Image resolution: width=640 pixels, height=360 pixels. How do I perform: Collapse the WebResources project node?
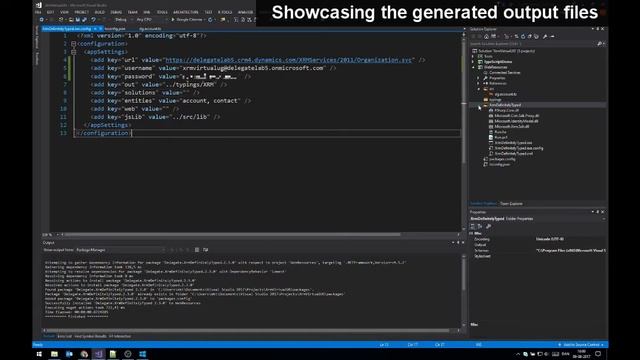tap(473, 67)
